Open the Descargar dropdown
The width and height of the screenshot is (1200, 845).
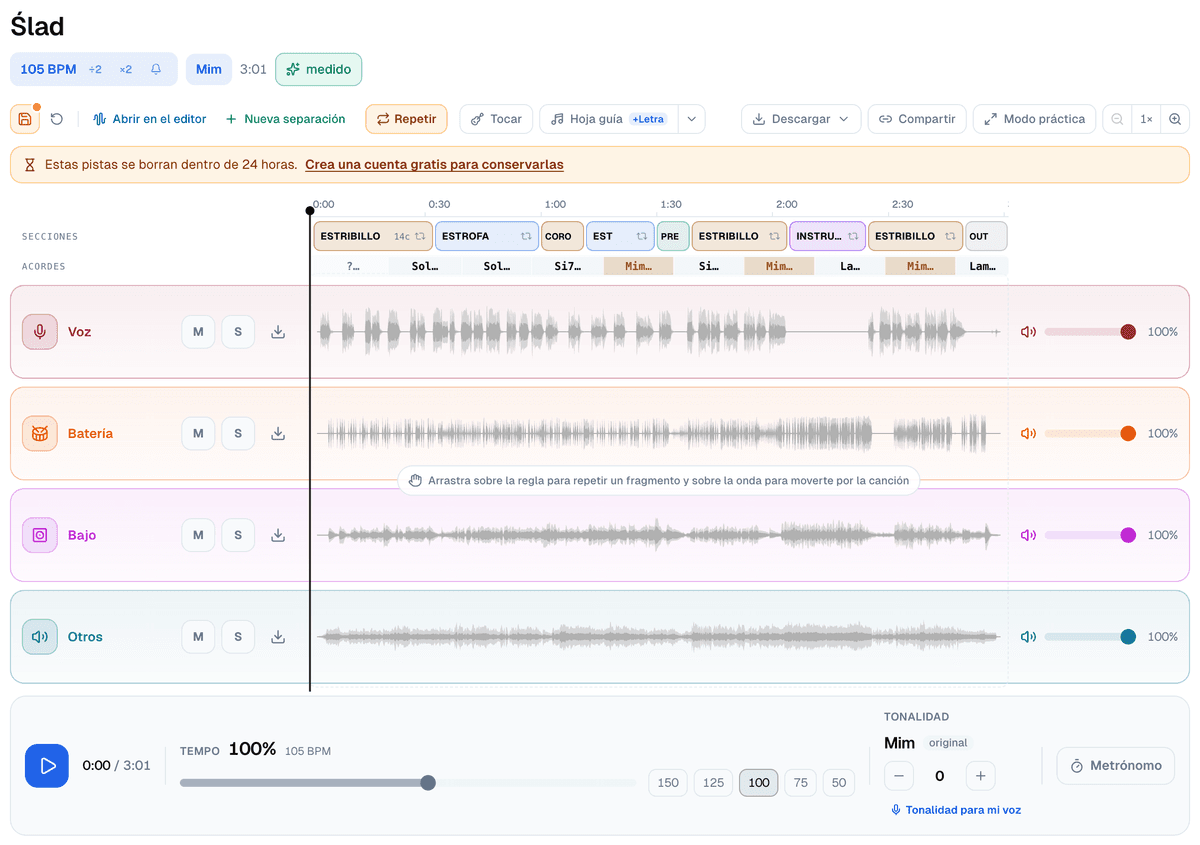coord(801,119)
